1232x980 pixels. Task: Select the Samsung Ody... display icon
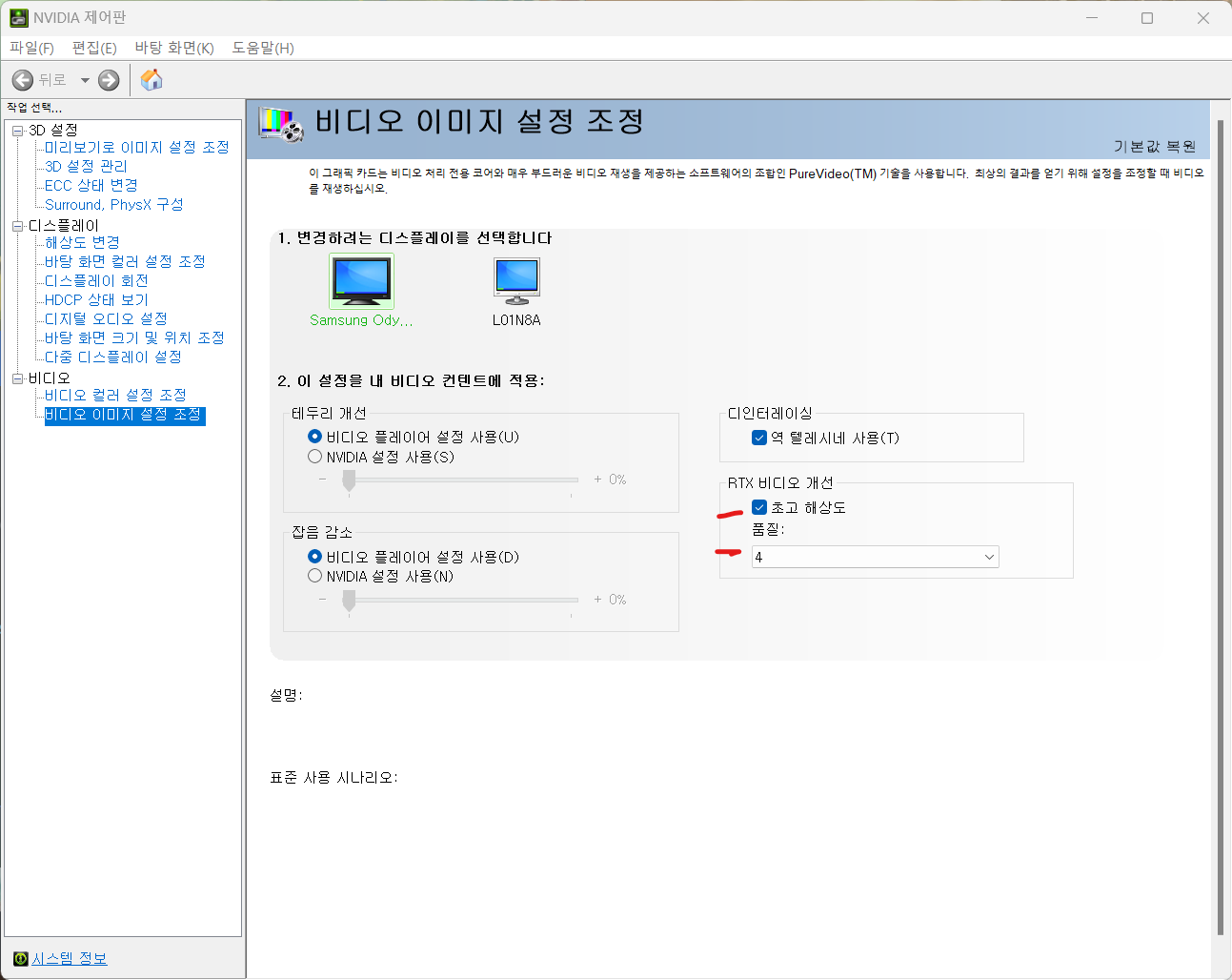[361, 280]
